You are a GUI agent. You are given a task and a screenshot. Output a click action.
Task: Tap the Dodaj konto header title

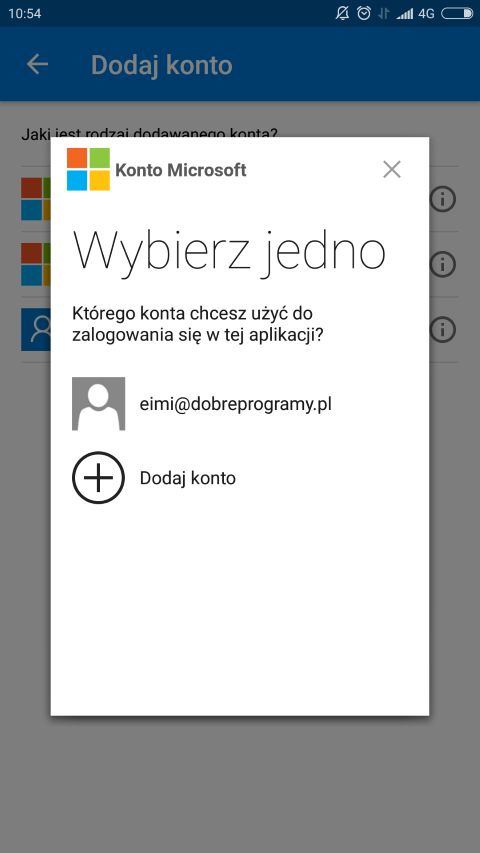pos(162,65)
